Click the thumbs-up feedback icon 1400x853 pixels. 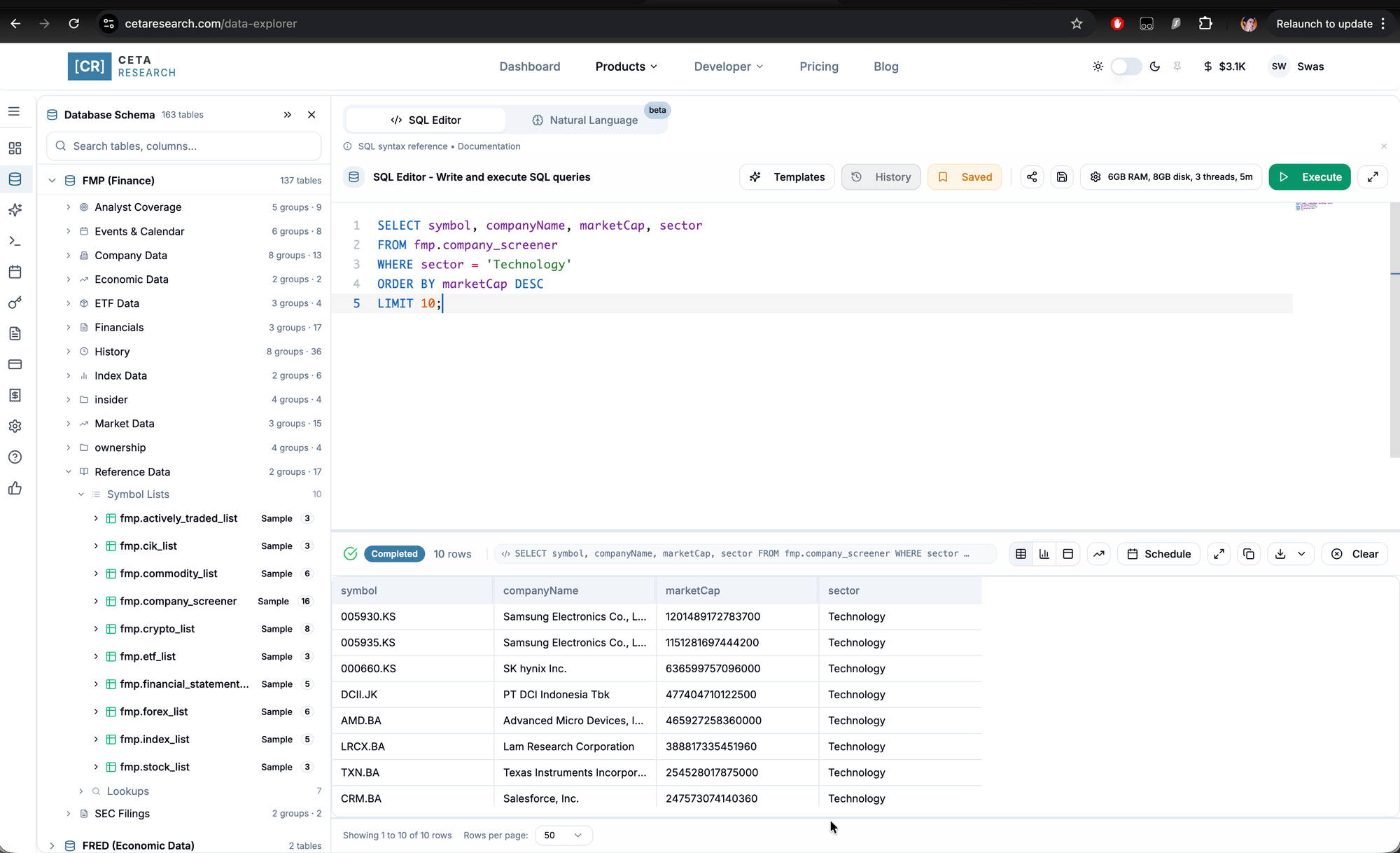[x=15, y=488]
